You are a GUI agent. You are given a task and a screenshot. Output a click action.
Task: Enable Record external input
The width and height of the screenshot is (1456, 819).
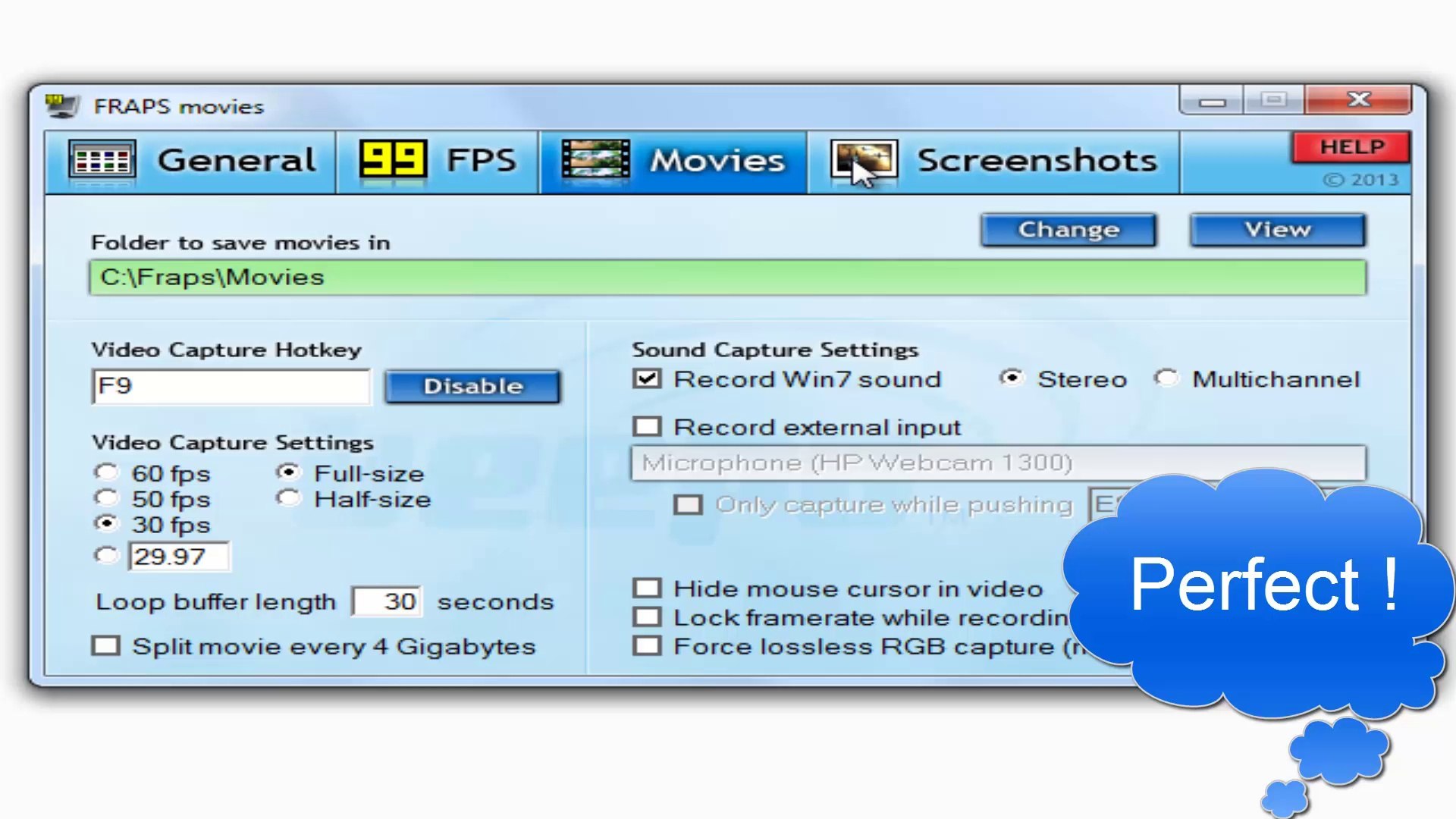tap(647, 427)
